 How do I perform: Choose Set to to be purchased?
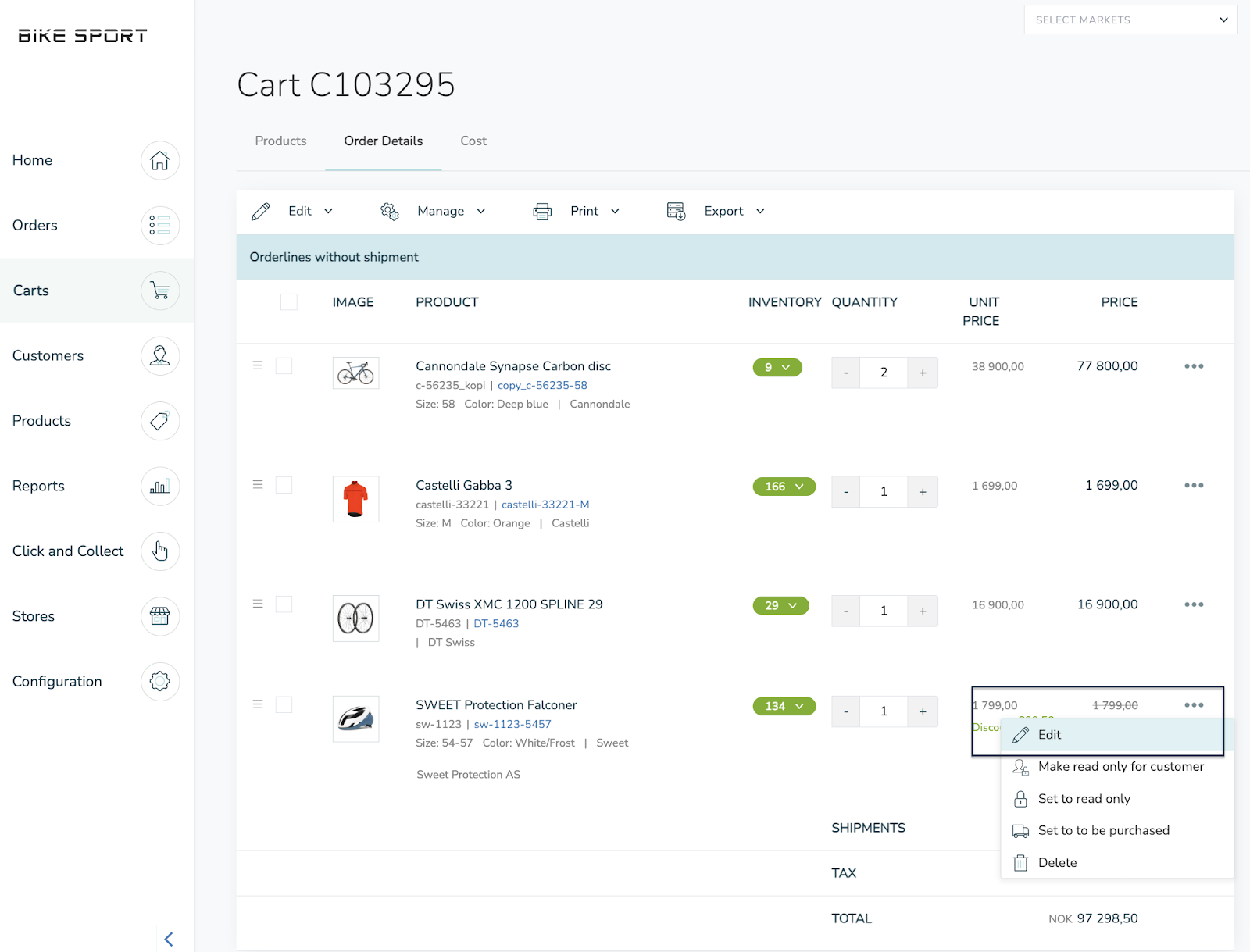click(1117, 831)
